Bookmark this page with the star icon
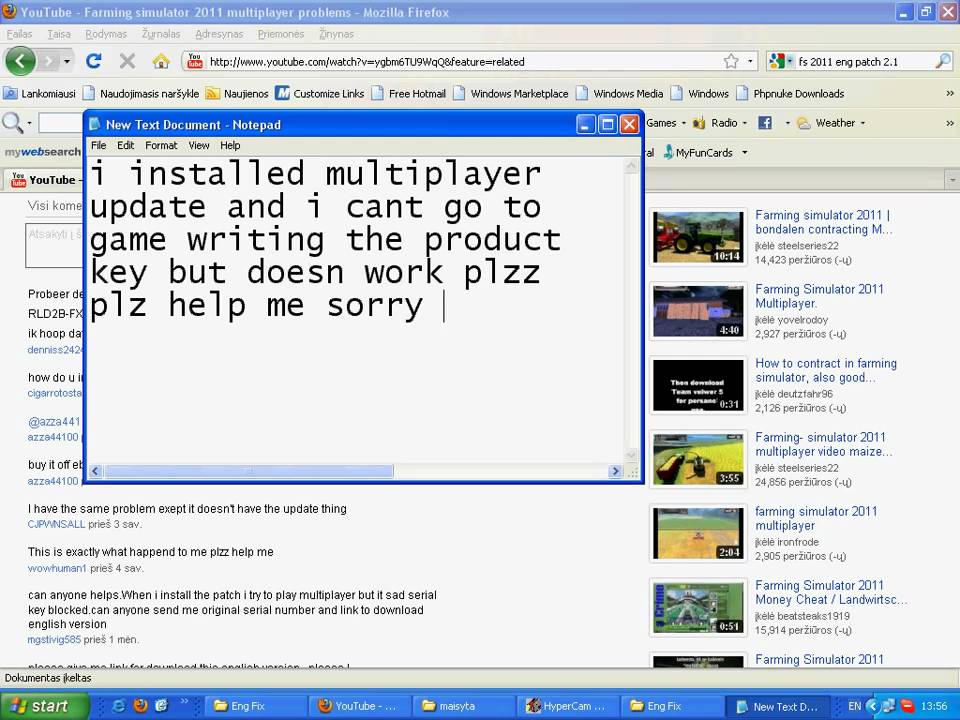Screen dimensions: 960x720 (x=731, y=61)
